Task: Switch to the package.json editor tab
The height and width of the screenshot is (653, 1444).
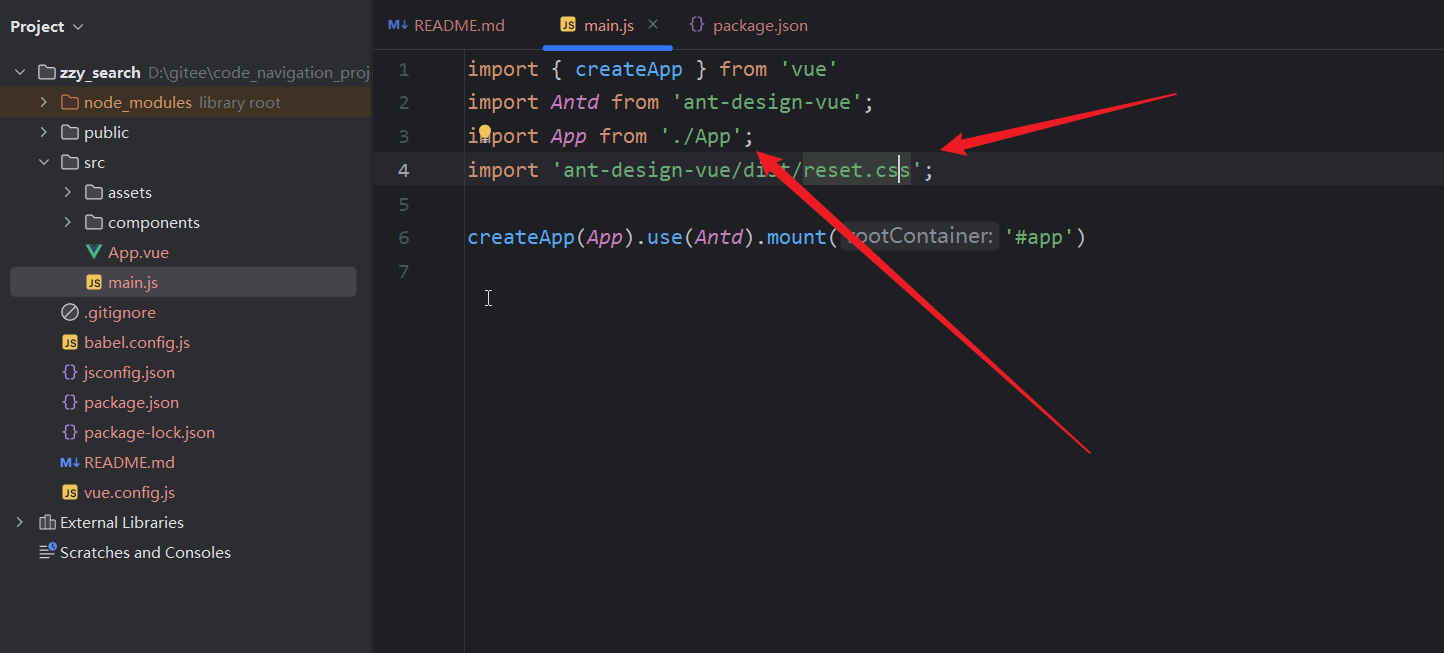Action: [748, 25]
